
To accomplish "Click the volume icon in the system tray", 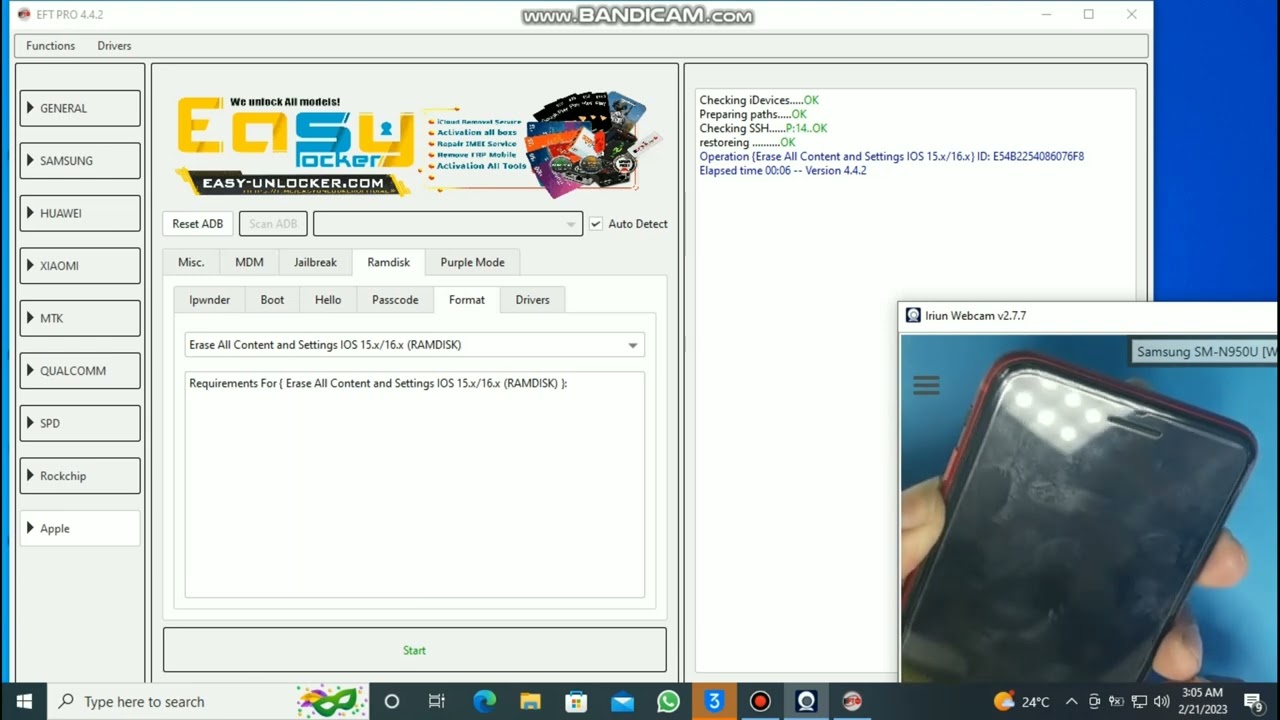I will [1161, 701].
